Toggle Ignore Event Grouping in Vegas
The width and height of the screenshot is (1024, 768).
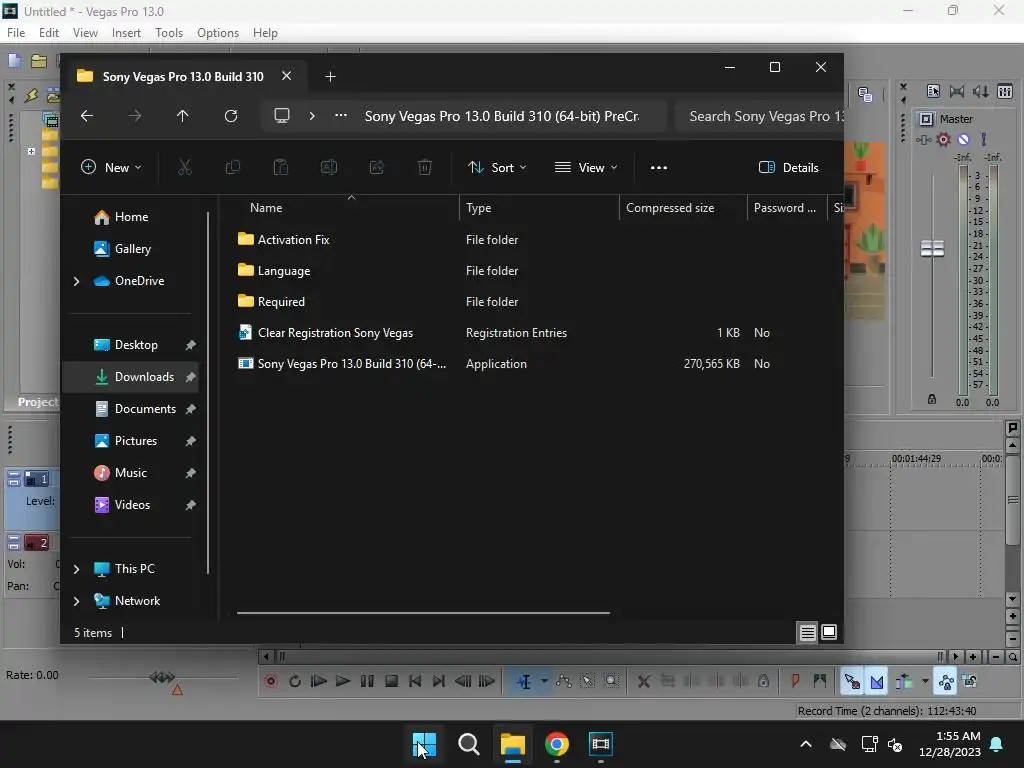970,681
